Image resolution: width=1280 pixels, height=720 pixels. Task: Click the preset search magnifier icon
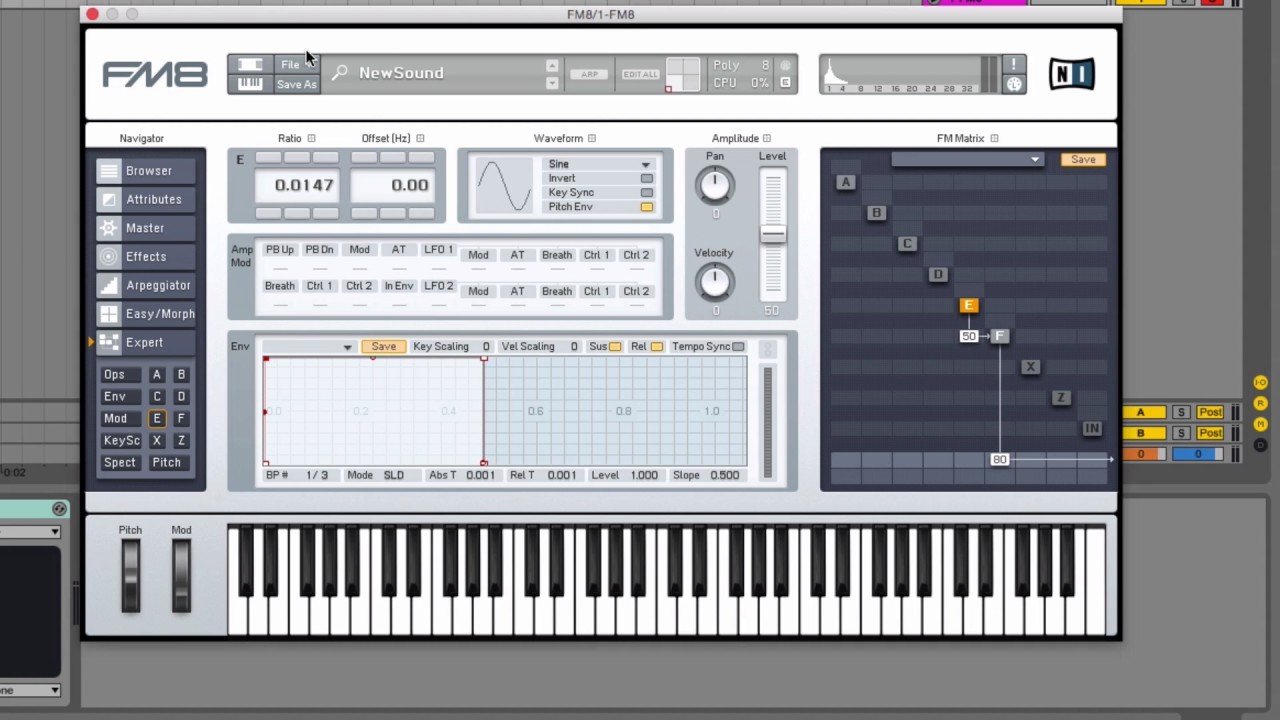[x=340, y=73]
